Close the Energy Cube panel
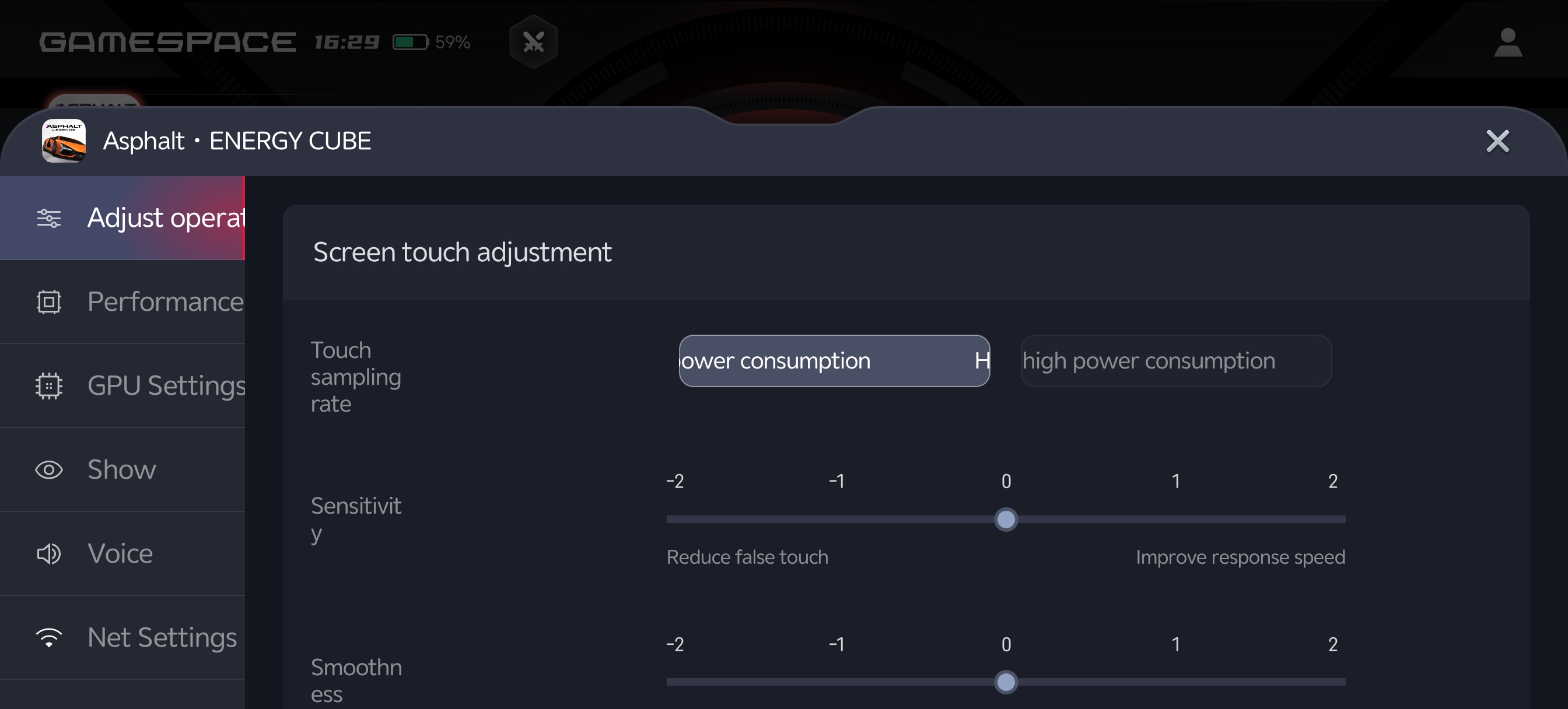Viewport: 1568px width, 709px height. (1497, 141)
